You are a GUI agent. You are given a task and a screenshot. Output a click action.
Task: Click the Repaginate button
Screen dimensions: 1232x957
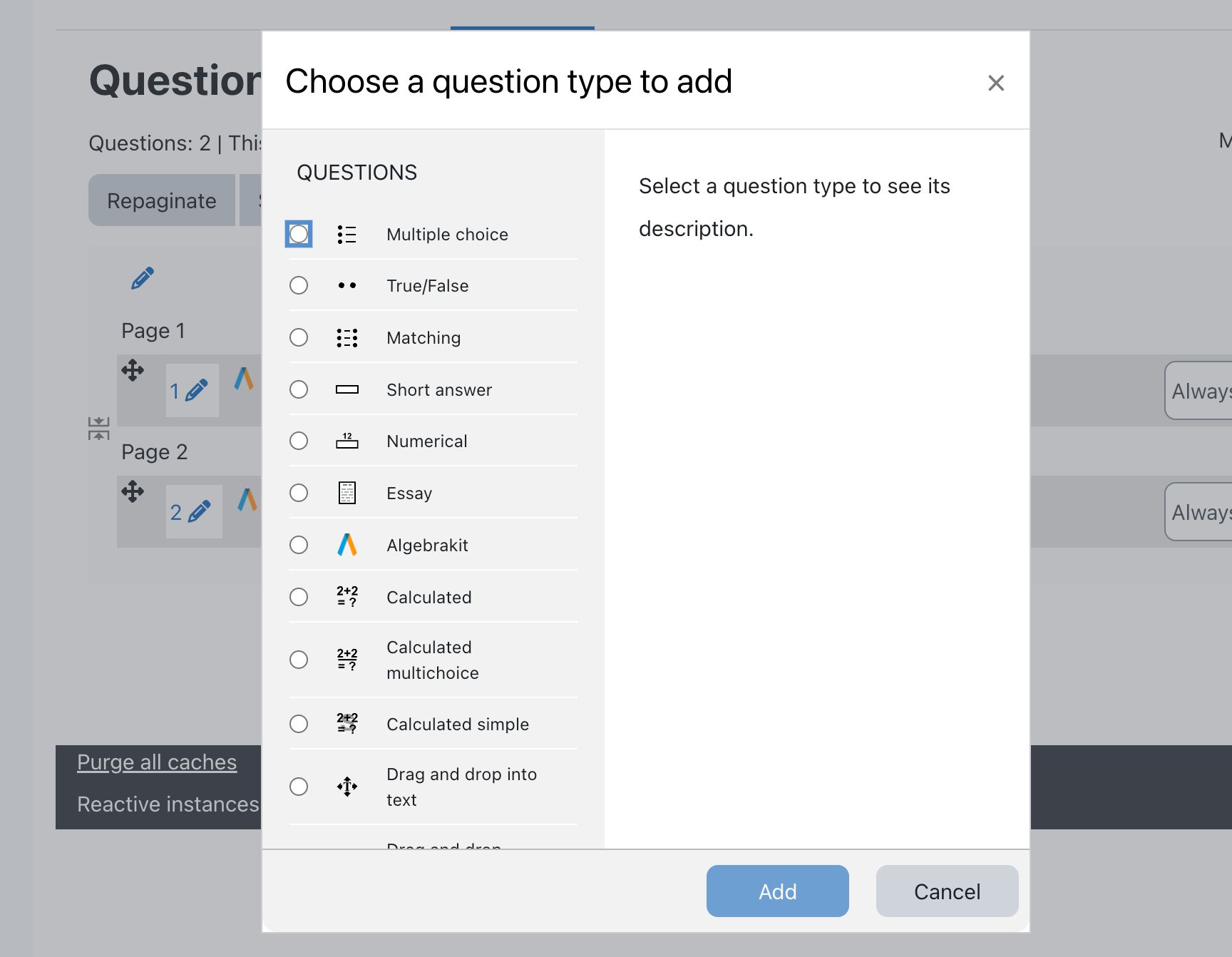[162, 200]
